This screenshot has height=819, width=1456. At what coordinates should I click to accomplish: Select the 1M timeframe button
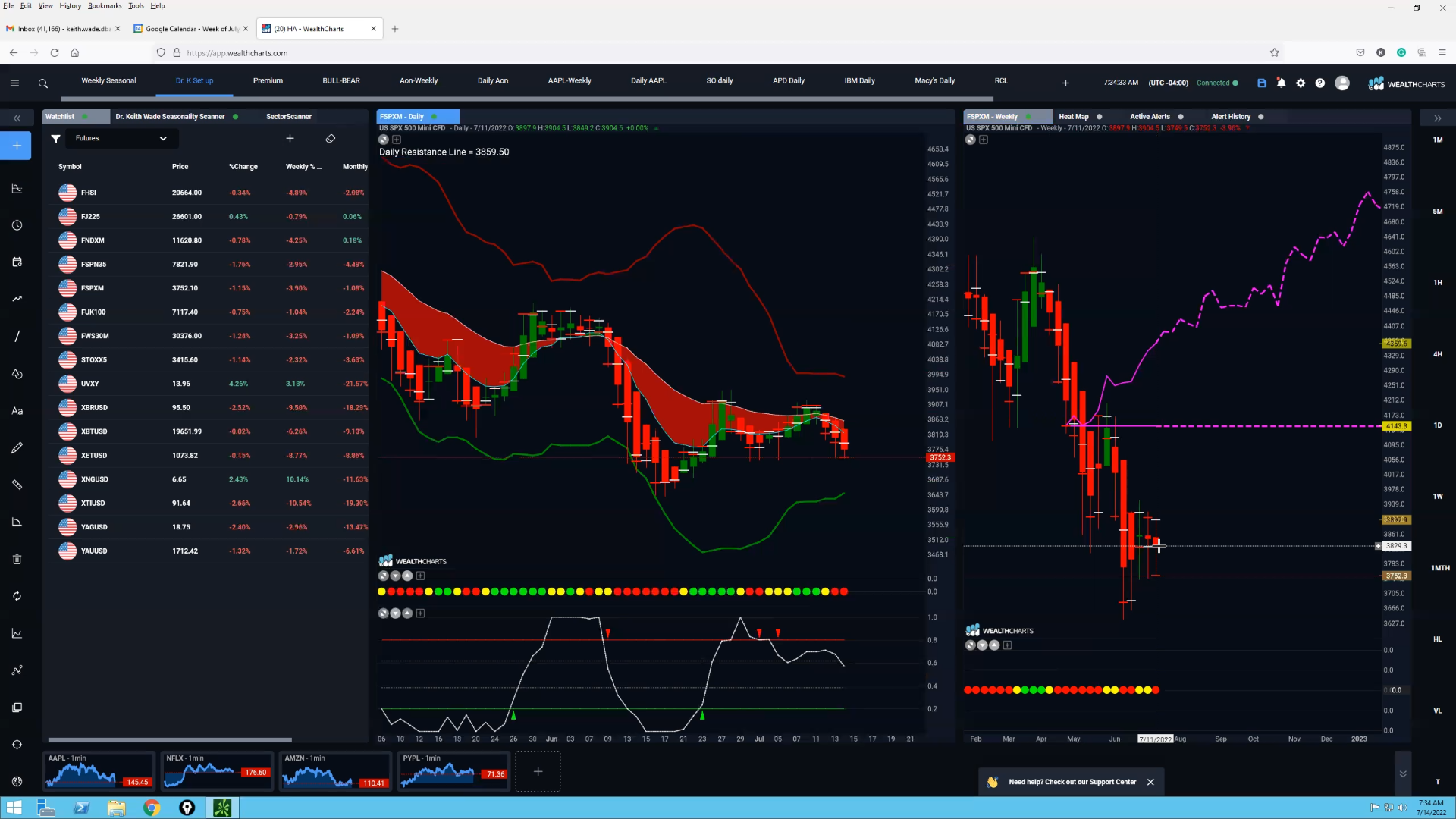coord(1438,140)
